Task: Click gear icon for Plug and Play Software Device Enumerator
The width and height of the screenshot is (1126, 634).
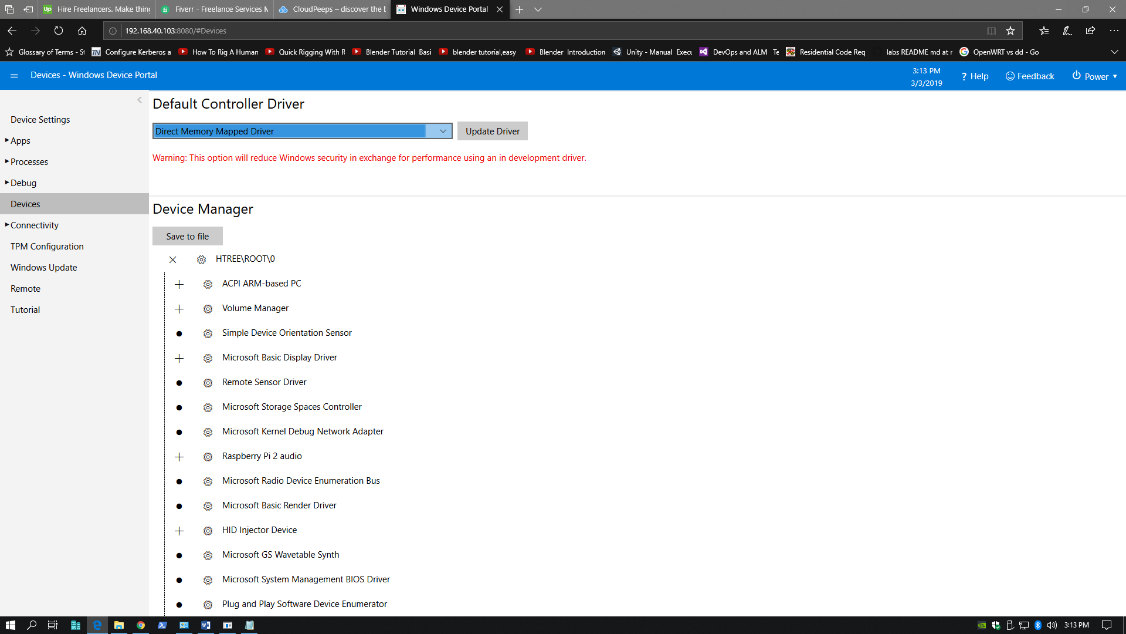Action: point(208,605)
